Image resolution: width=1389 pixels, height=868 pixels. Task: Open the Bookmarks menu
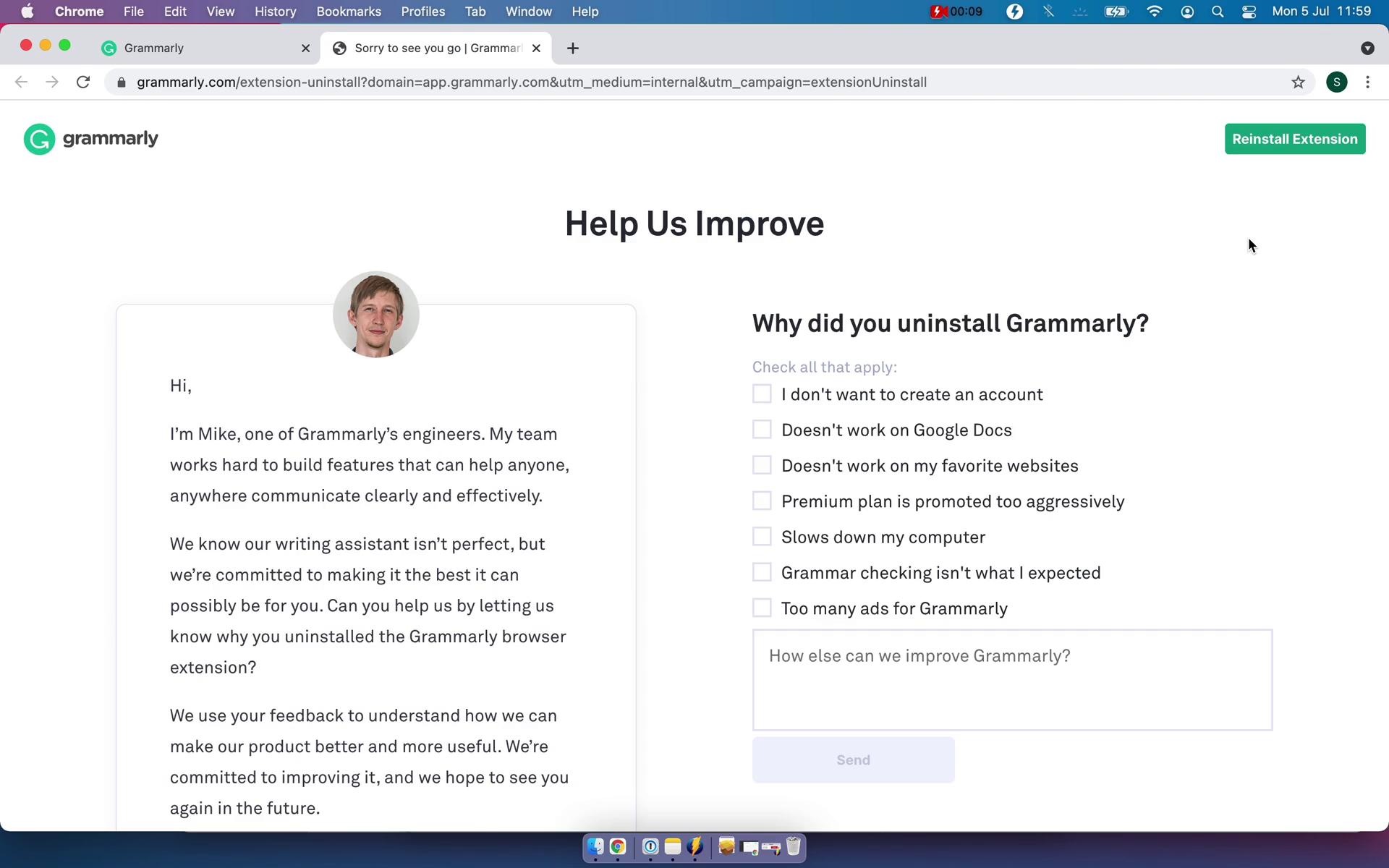(x=349, y=12)
